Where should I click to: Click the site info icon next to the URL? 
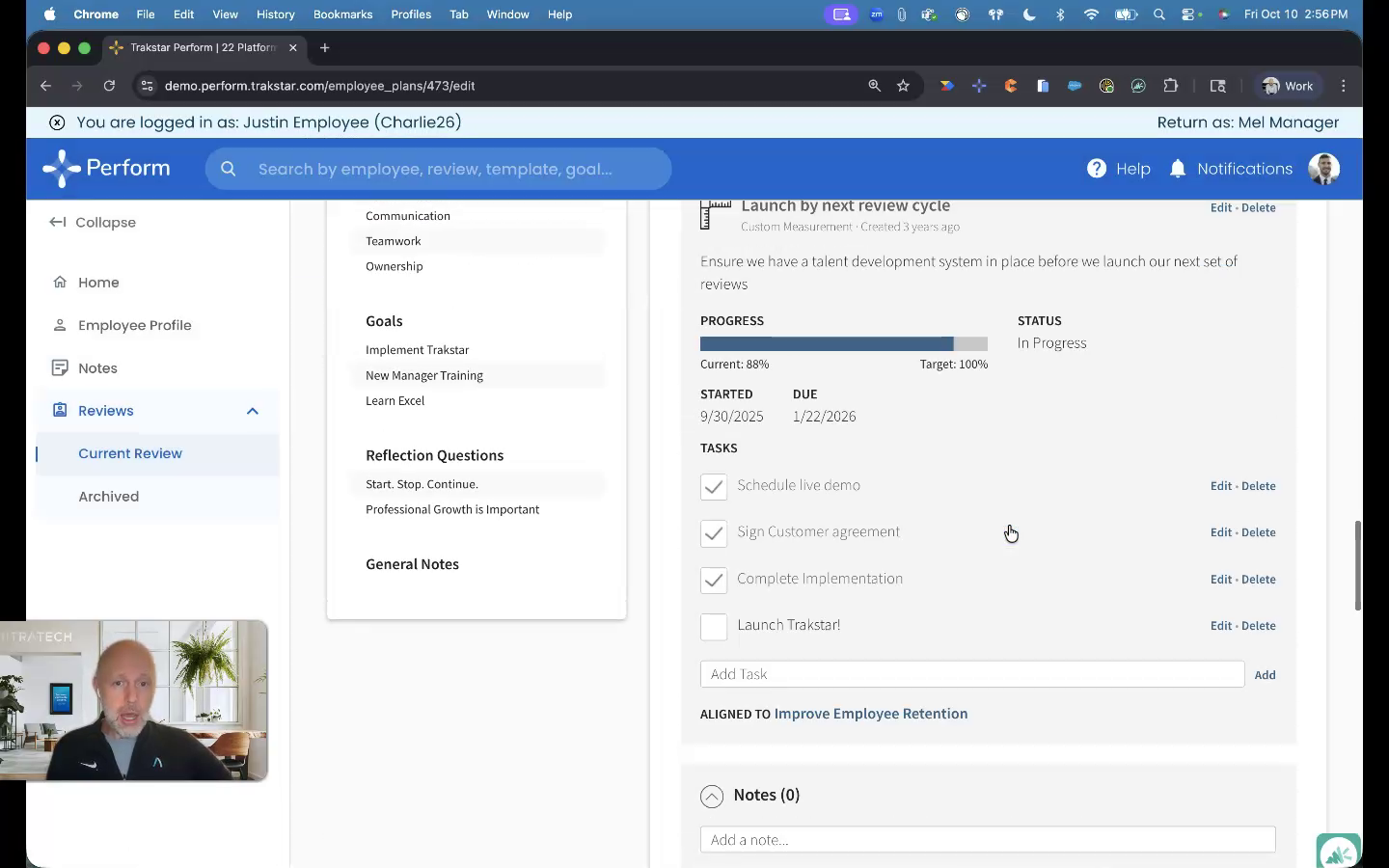147,86
